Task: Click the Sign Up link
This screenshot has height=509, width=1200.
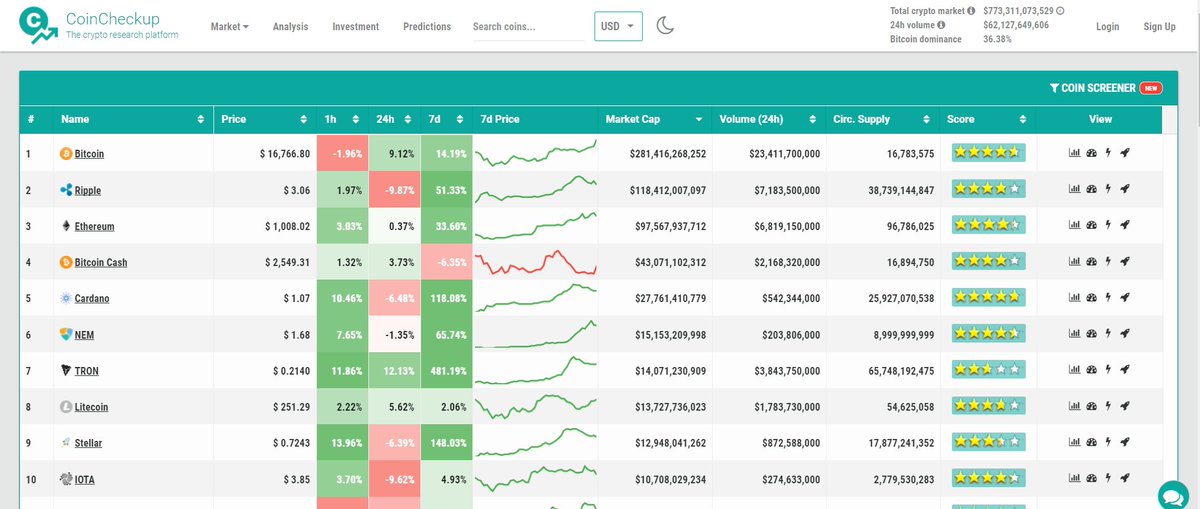Action: point(1160,27)
